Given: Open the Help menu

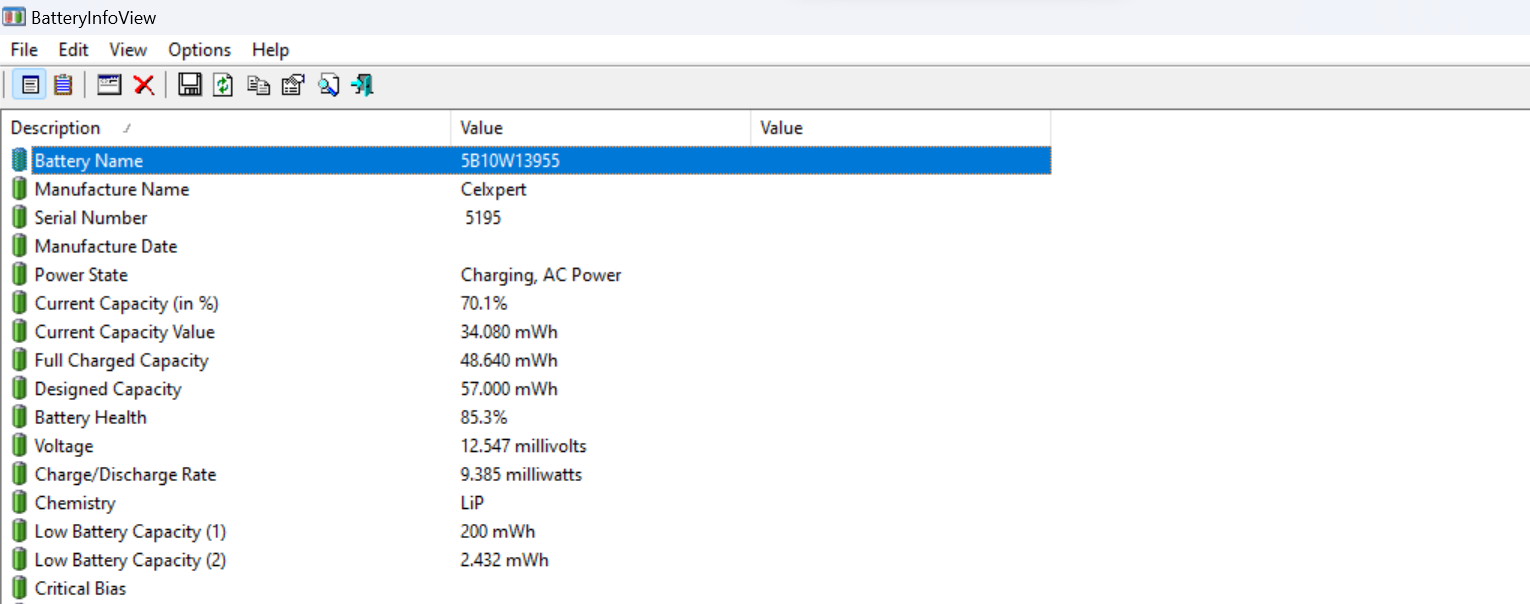Looking at the screenshot, I should coord(270,50).
